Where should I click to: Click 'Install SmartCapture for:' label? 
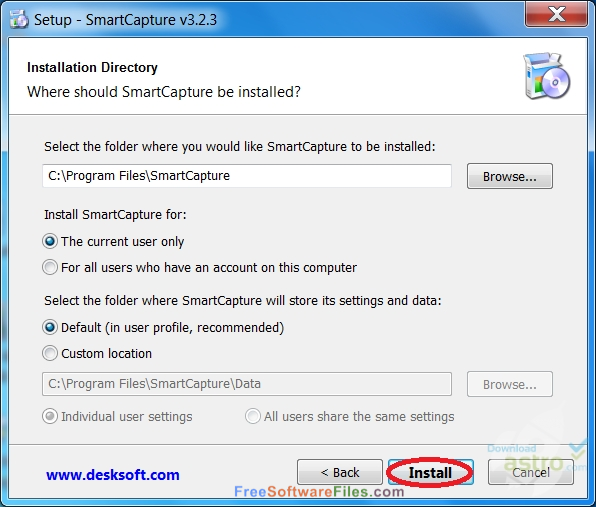[x=116, y=215]
